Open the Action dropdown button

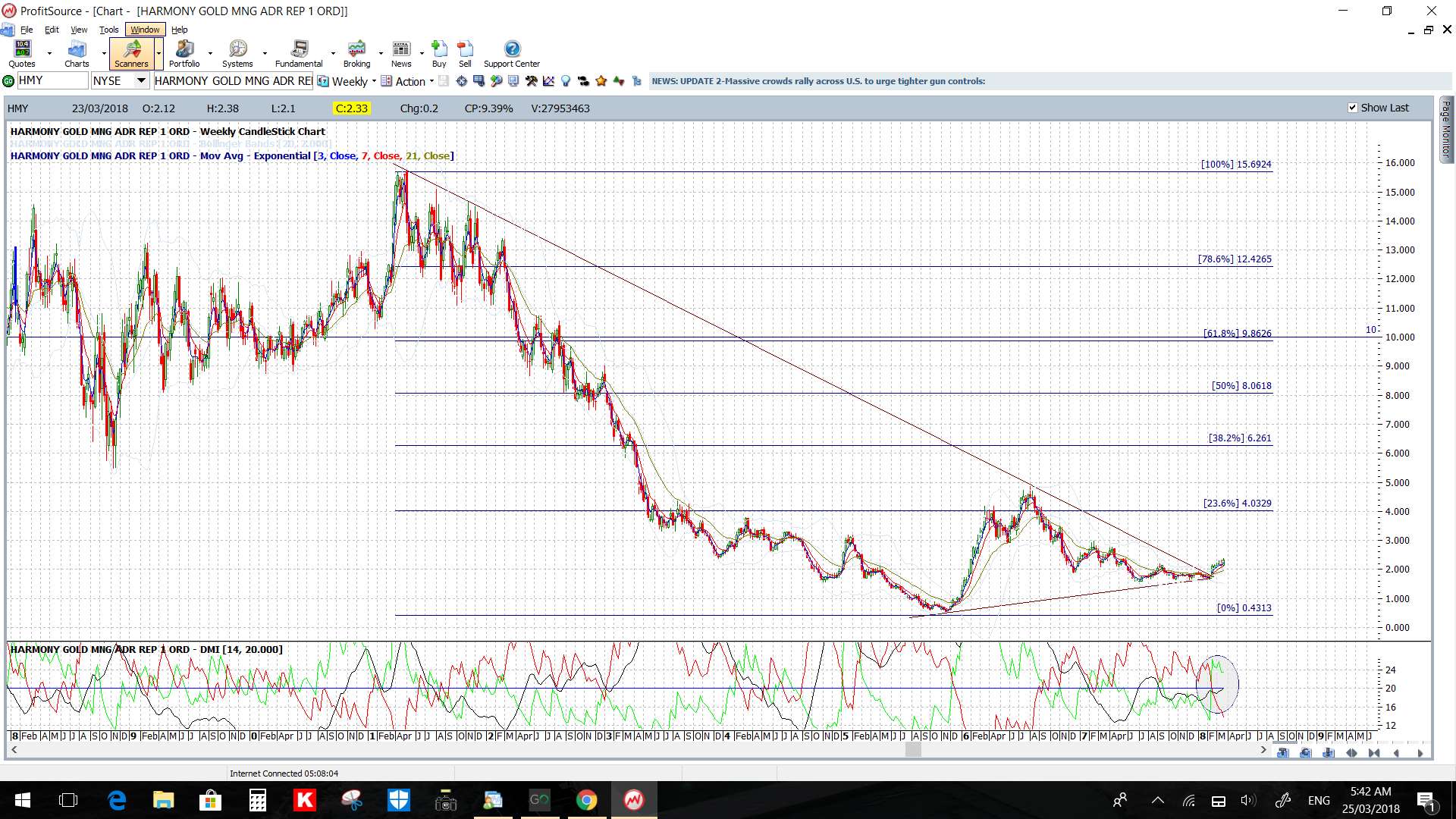[407, 81]
